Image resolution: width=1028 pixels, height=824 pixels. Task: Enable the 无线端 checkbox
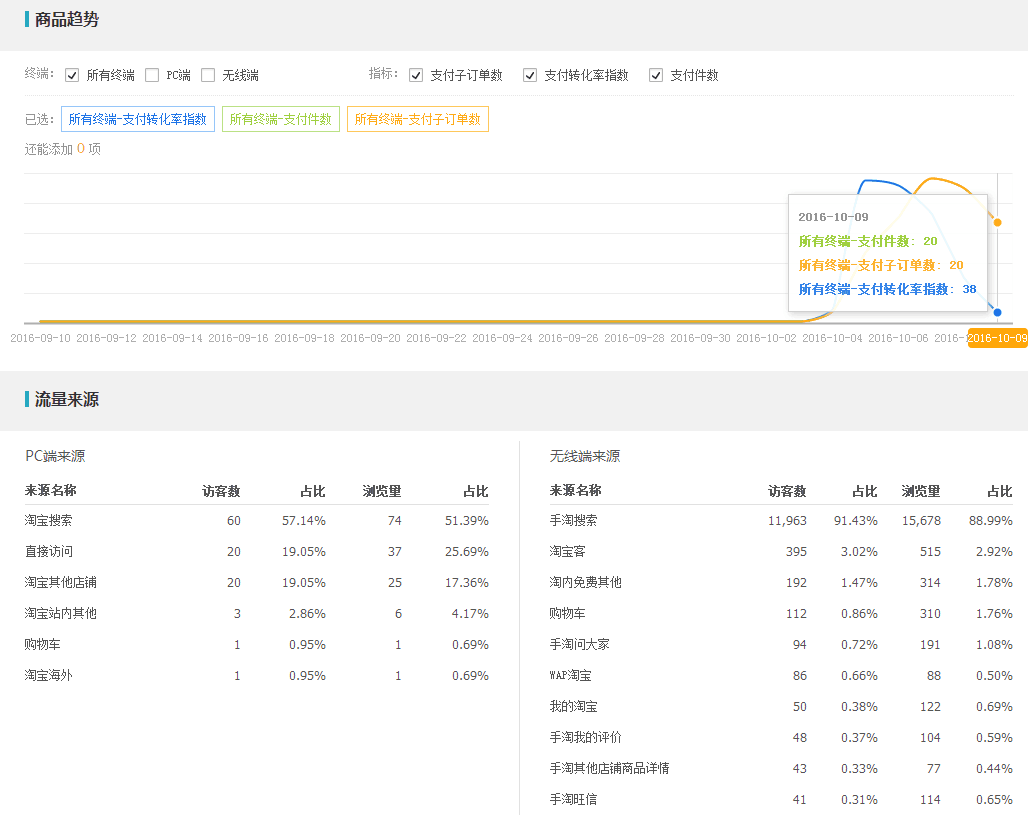point(208,75)
